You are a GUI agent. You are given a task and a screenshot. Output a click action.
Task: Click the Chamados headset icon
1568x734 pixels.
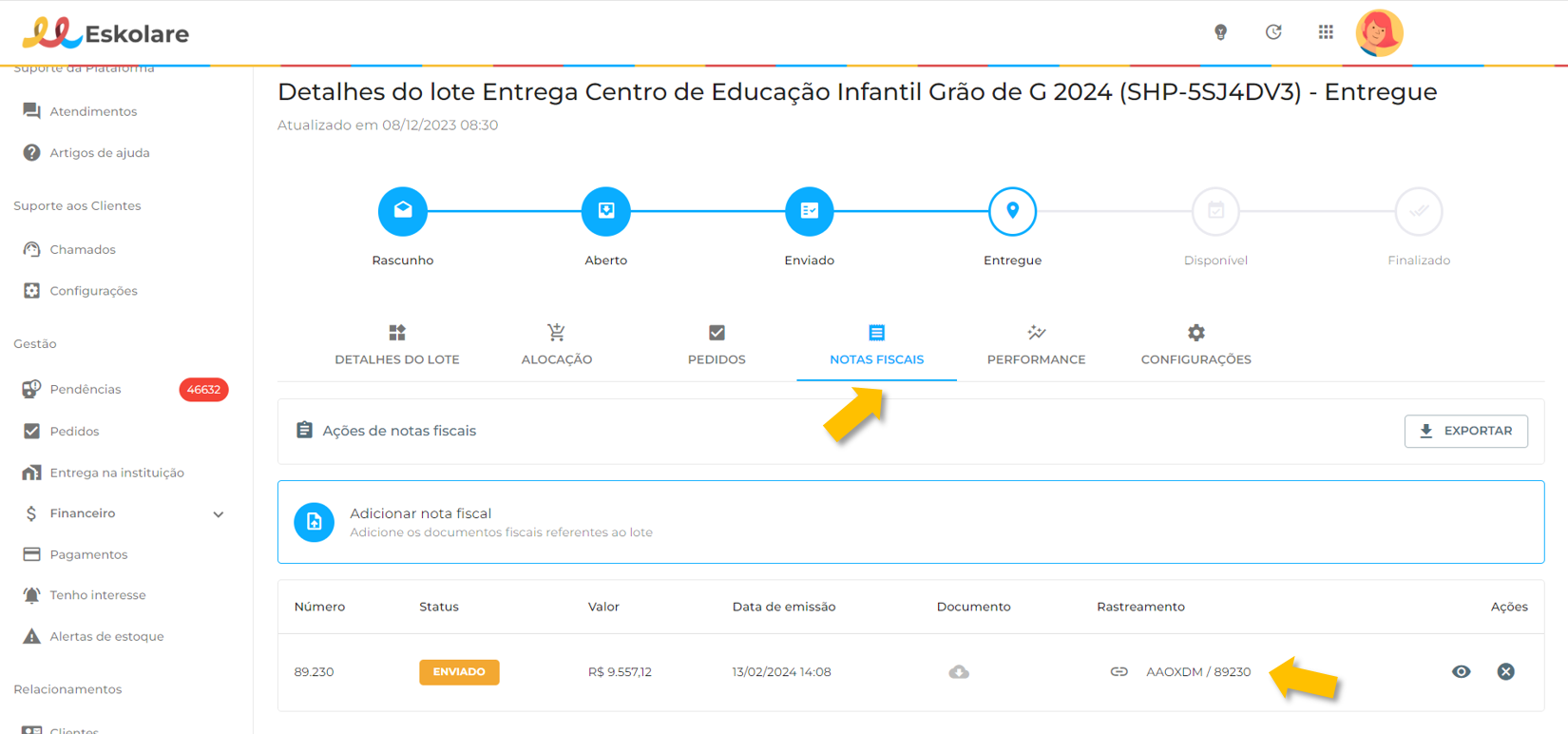tap(31, 249)
